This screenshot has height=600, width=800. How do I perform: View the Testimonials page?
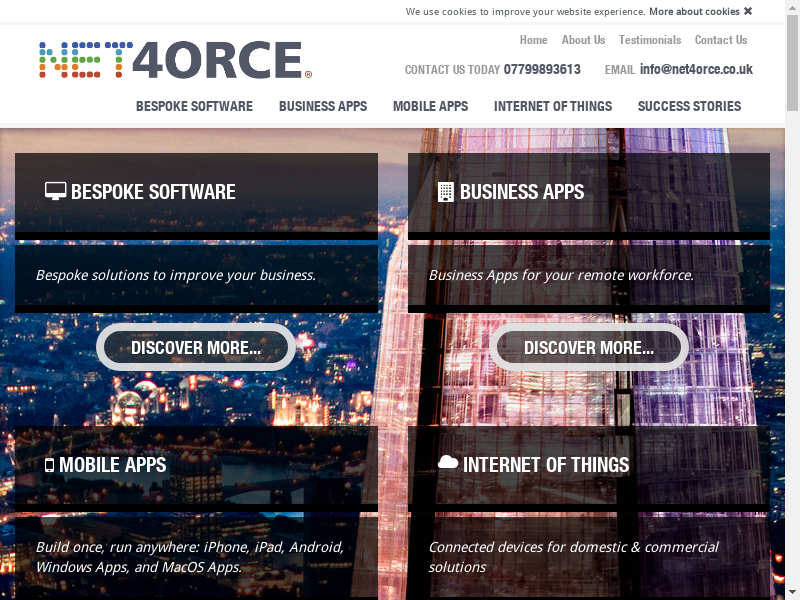pyautogui.click(x=649, y=40)
